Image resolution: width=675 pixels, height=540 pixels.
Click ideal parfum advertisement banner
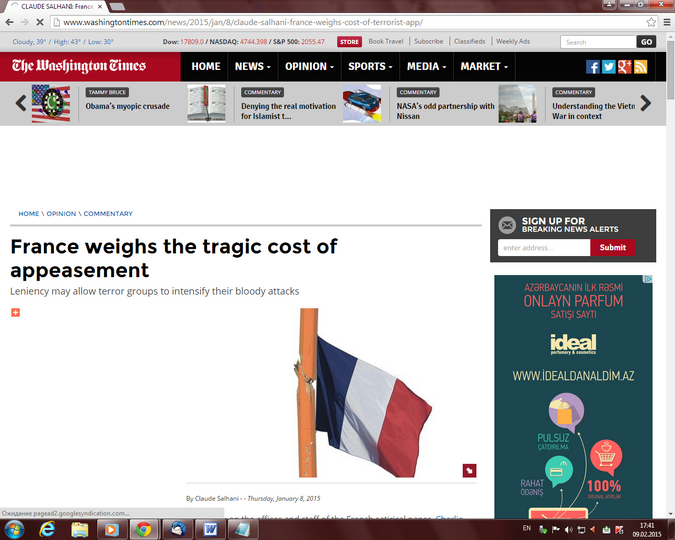pos(573,396)
